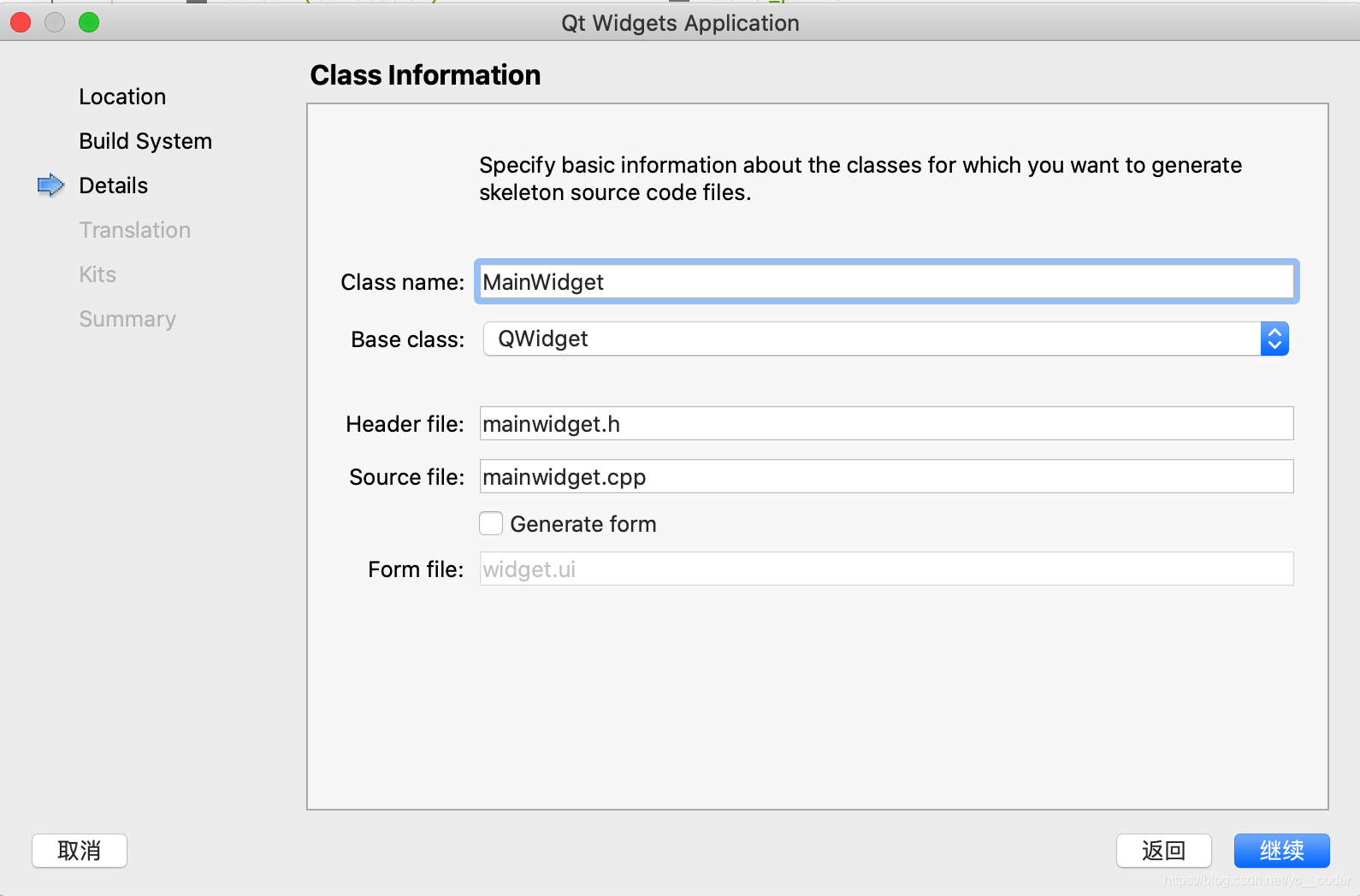The height and width of the screenshot is (896, 1360).
Task: Click the disabled Form file widget.ui field
Action: pyautogui.click(x=886, y=569)
